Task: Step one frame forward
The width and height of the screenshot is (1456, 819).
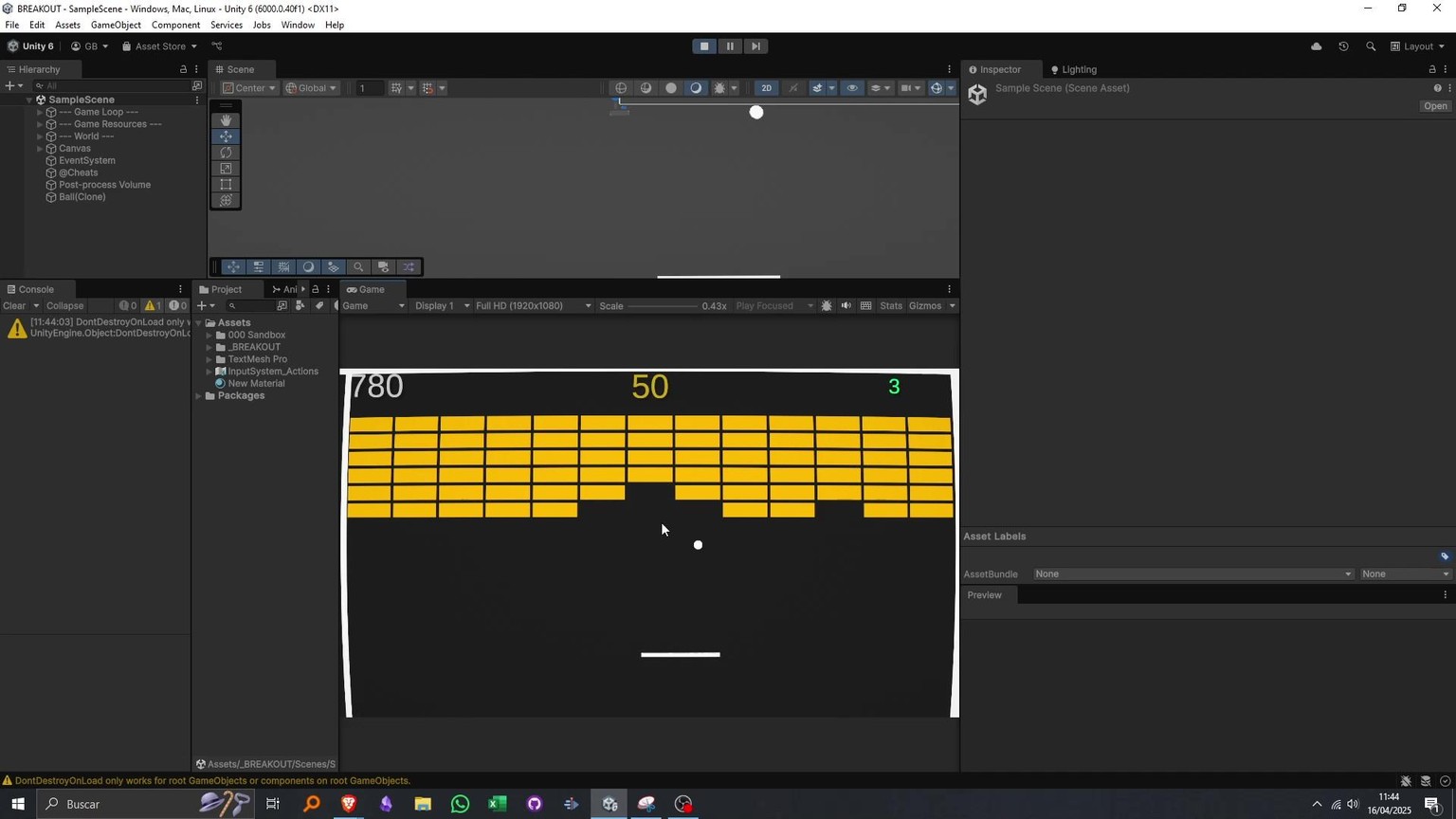Action: pos(755,46)
